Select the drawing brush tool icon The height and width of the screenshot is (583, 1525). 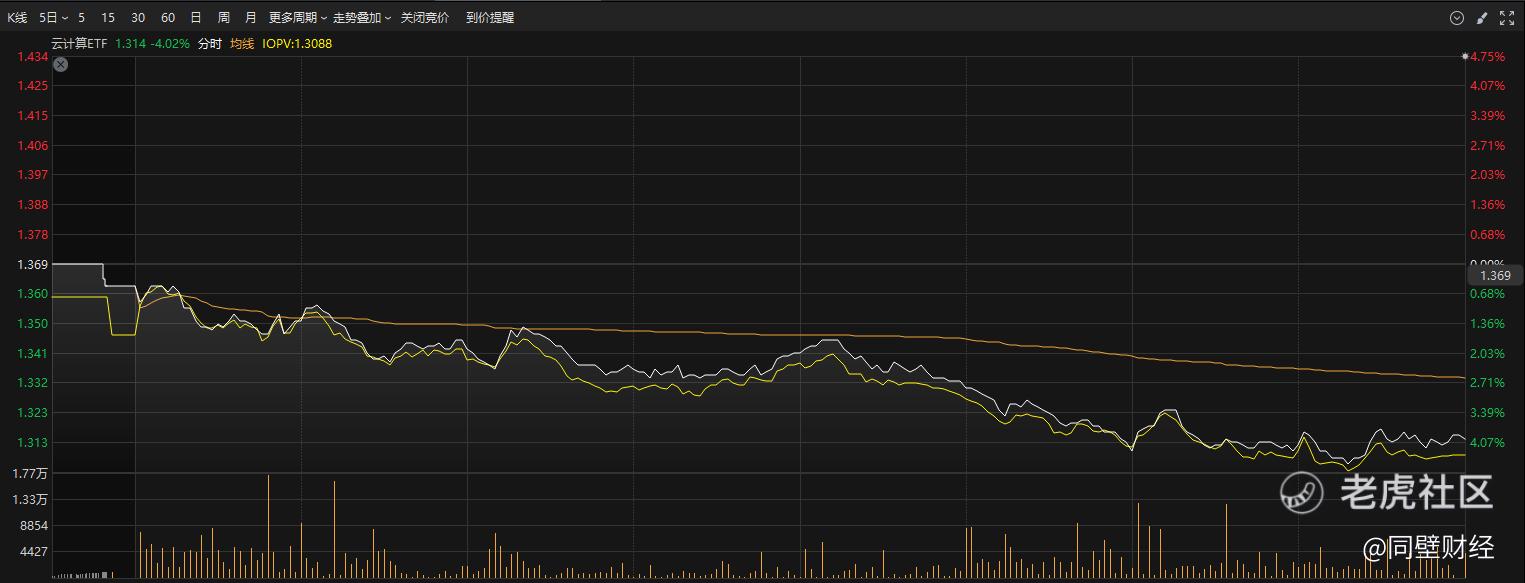tap(1482, 18)
